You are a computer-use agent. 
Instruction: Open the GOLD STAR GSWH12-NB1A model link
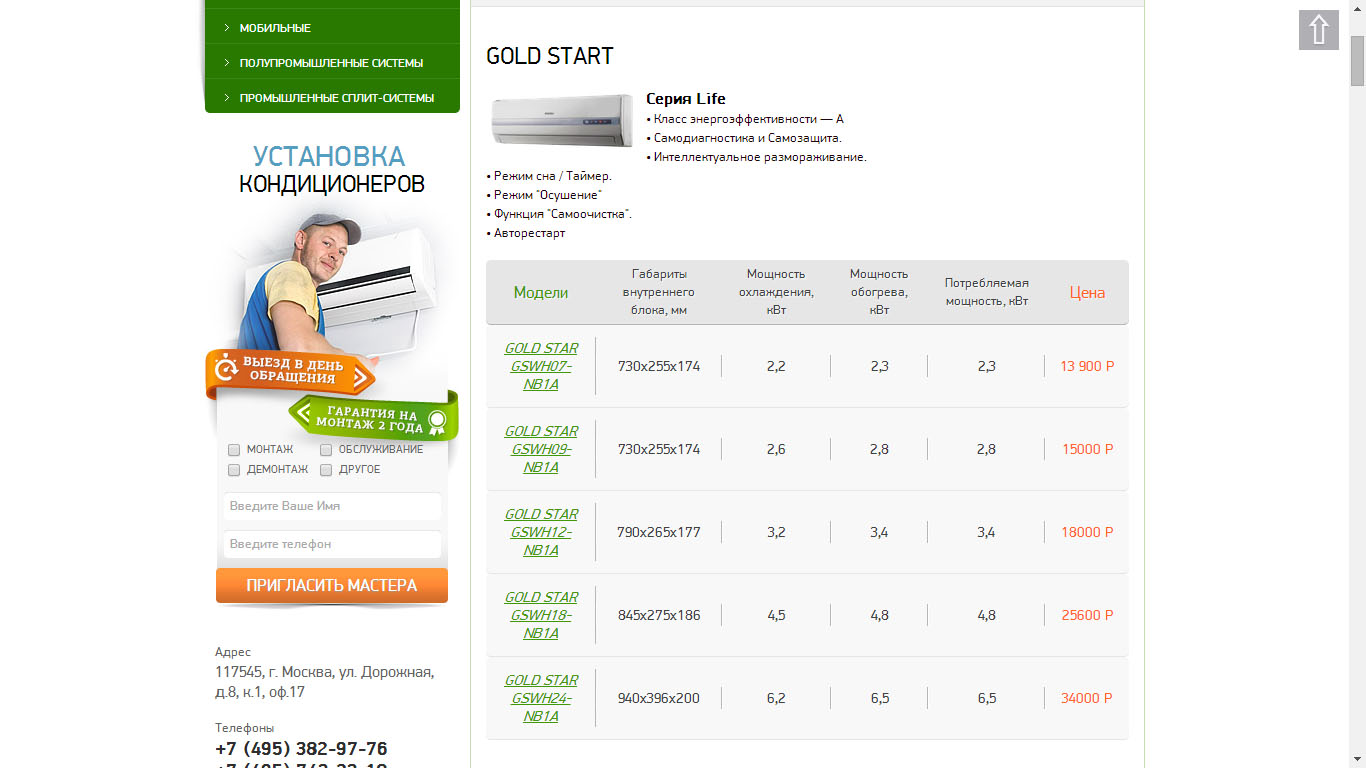point(541,531)
